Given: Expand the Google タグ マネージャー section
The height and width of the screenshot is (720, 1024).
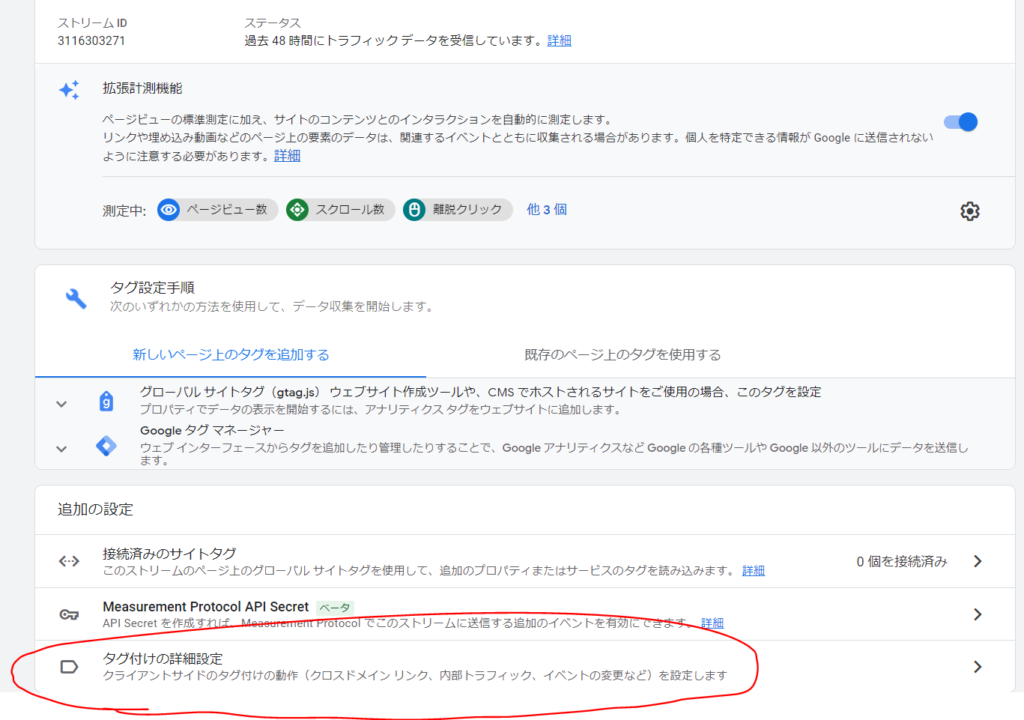Looking at the screenshot, I should [x=61, y=448].
